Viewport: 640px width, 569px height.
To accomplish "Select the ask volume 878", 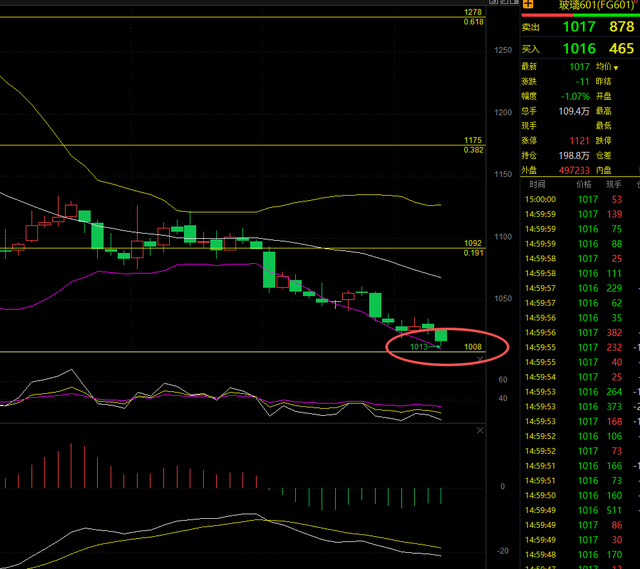I will tap(622, 27).
